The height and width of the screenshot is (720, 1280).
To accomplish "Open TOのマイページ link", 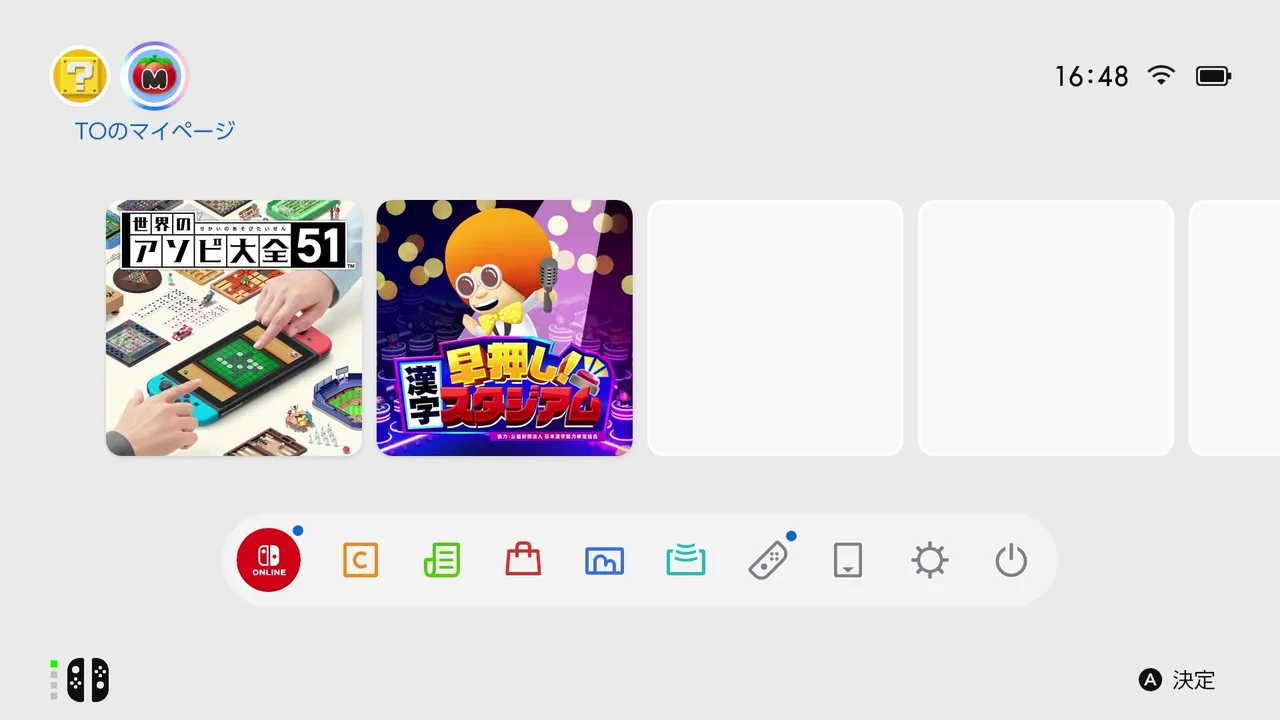I will tap(155, 130).
